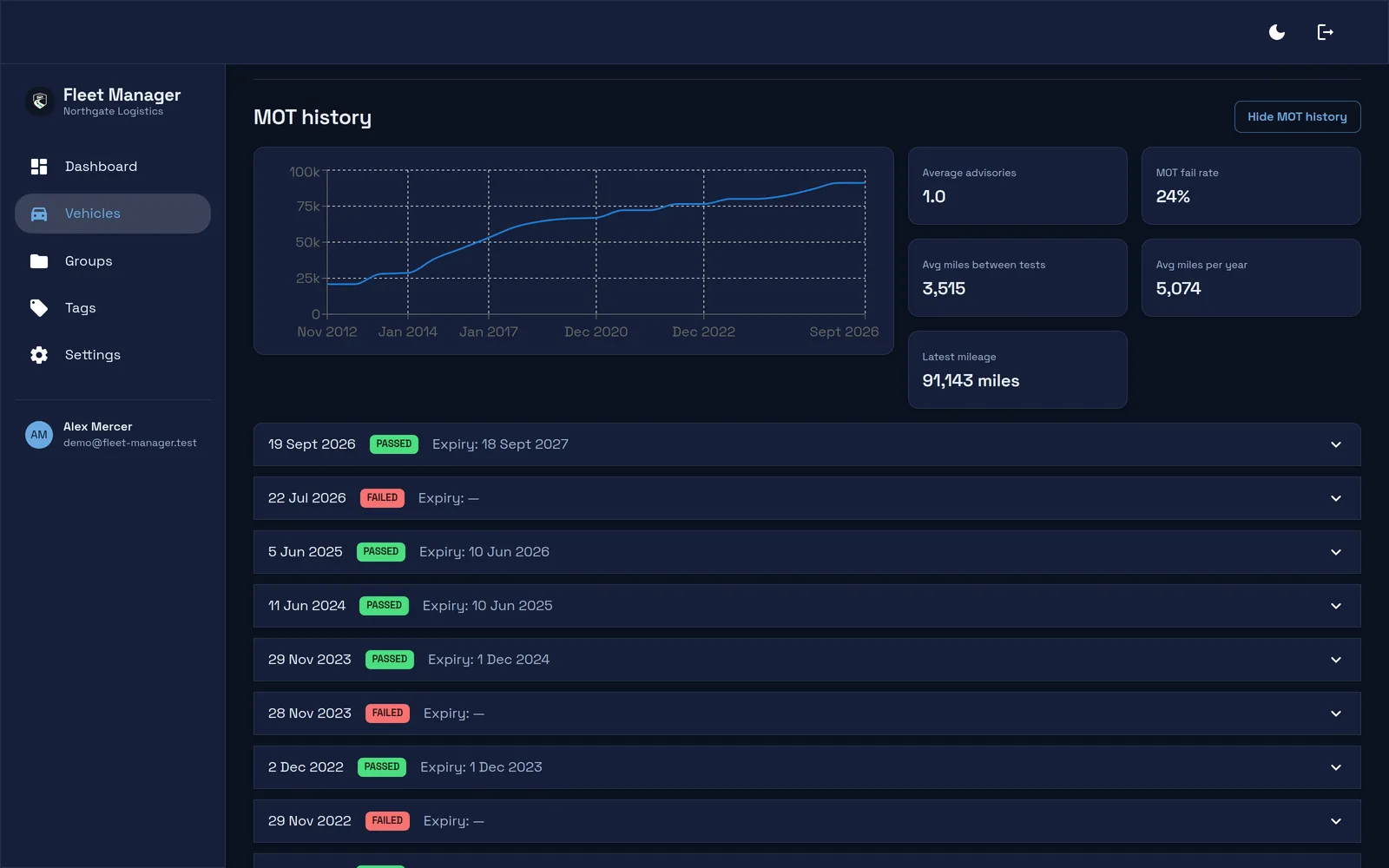Open Tags from the sidebar
Viewport: 1389px width, 868px height.
coord(113,308)
